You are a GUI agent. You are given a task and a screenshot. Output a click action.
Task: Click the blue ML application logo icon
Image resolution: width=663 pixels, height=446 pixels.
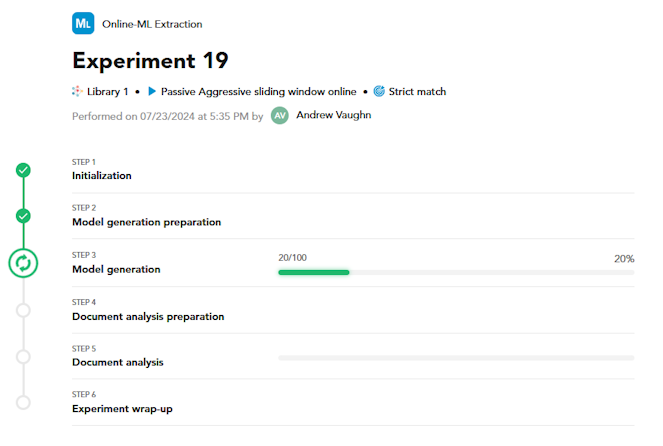pos(83,23)
